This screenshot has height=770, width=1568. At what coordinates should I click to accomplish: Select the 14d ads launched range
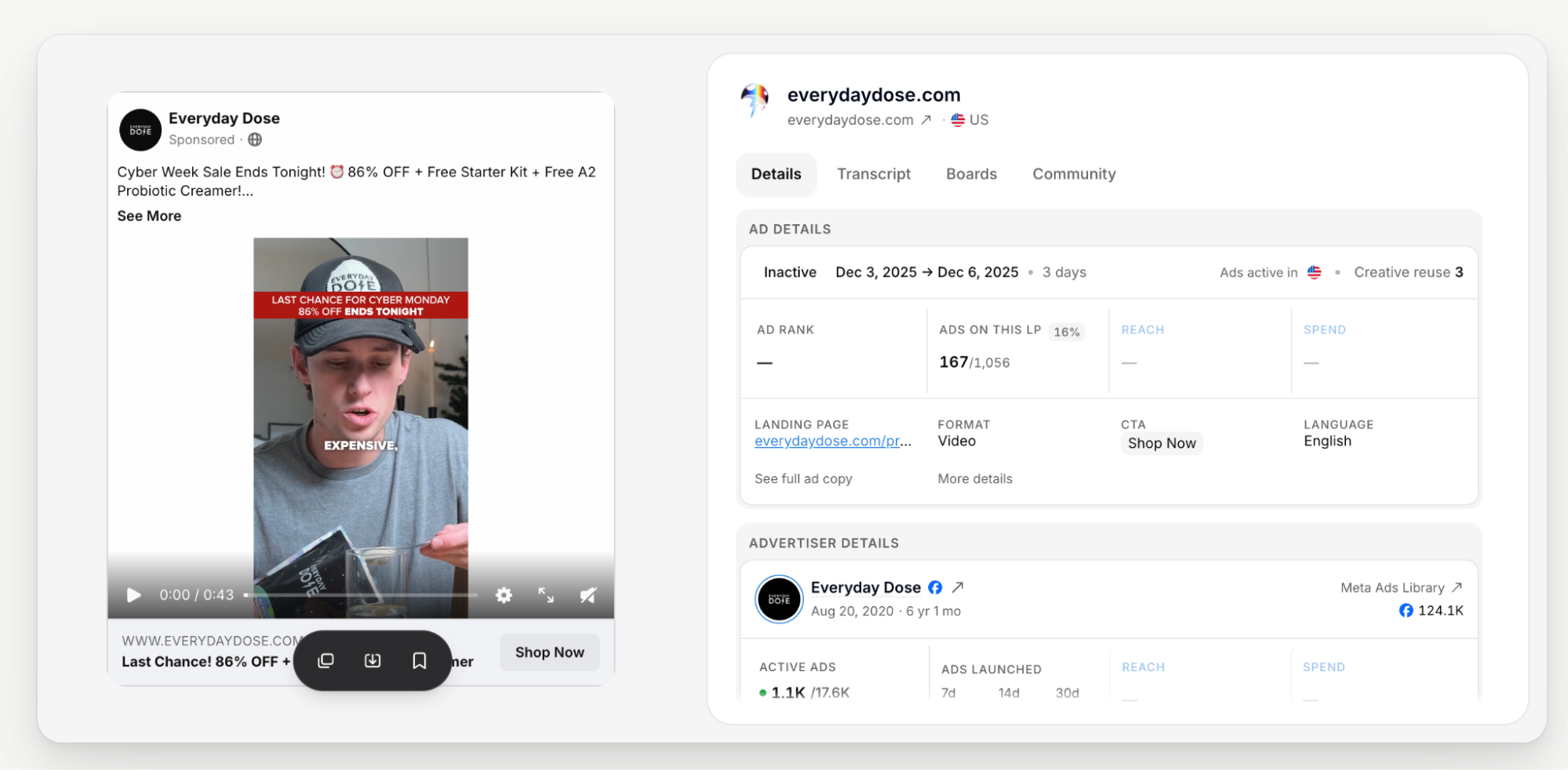1009,693
